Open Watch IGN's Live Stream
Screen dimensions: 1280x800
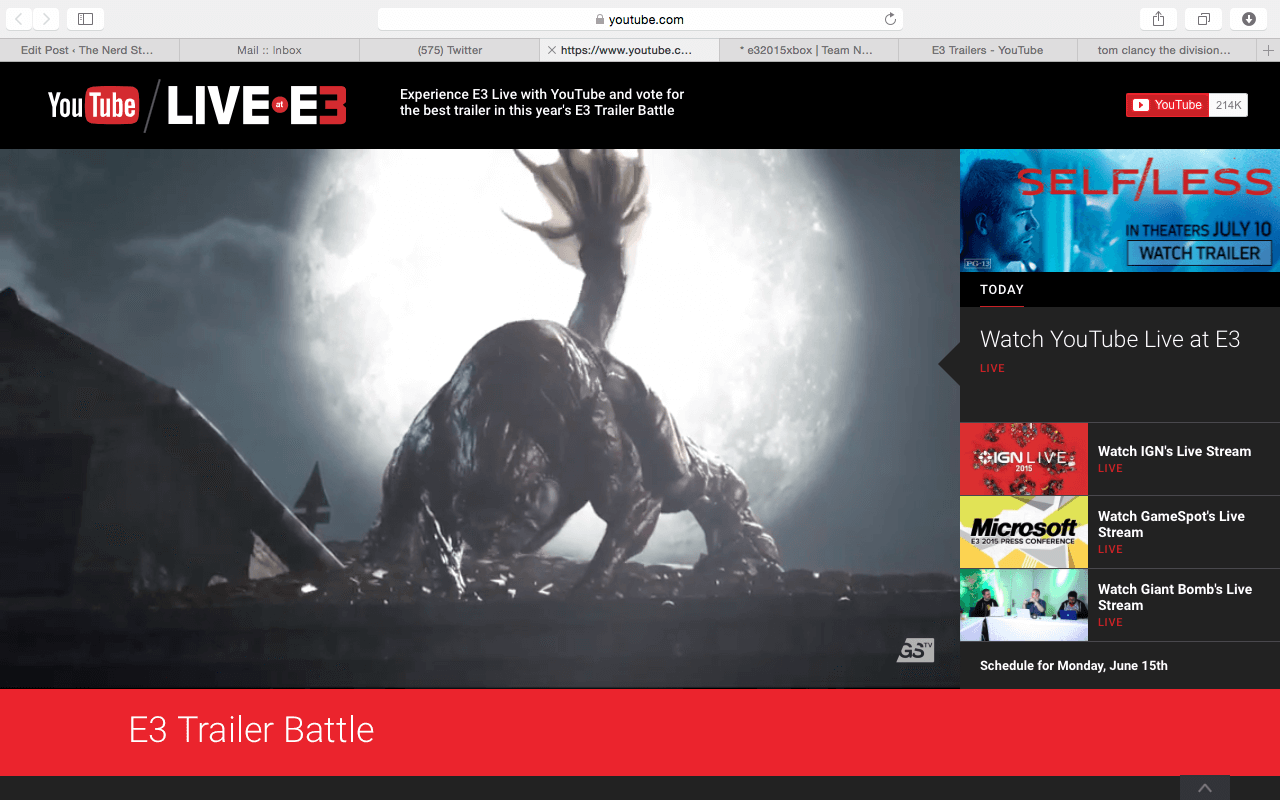pyautogui.click(x=1175, y=451)
